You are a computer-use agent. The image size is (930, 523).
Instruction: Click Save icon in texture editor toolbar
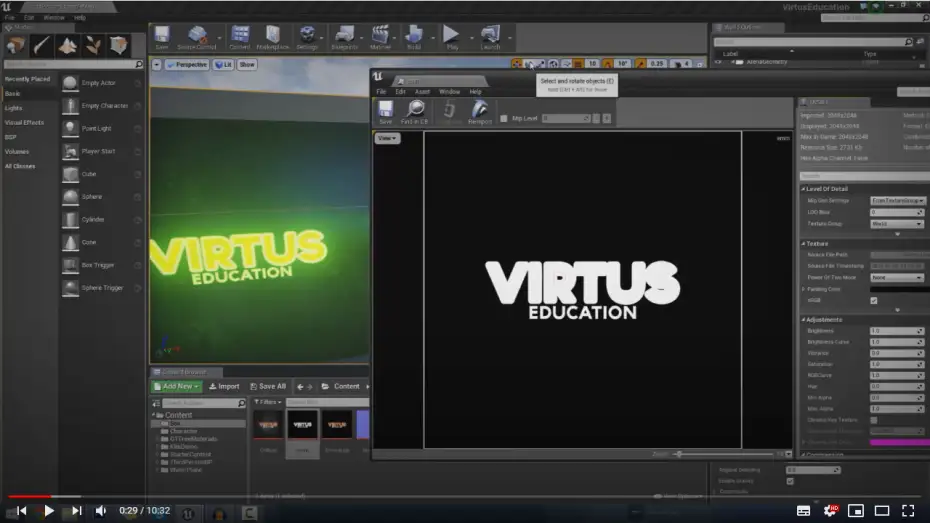(x=386, y=111)
